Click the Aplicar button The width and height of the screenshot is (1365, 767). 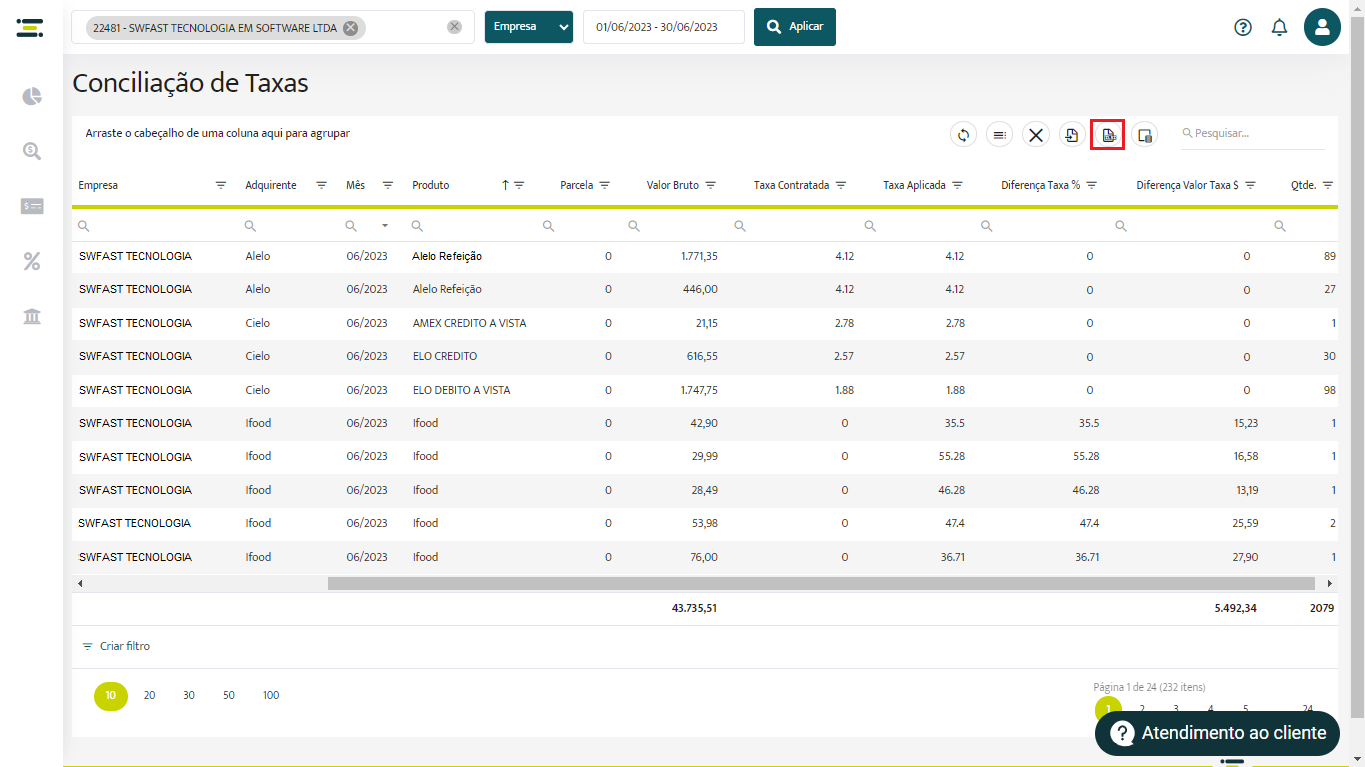pyautogui.click(x=795, y=27)
